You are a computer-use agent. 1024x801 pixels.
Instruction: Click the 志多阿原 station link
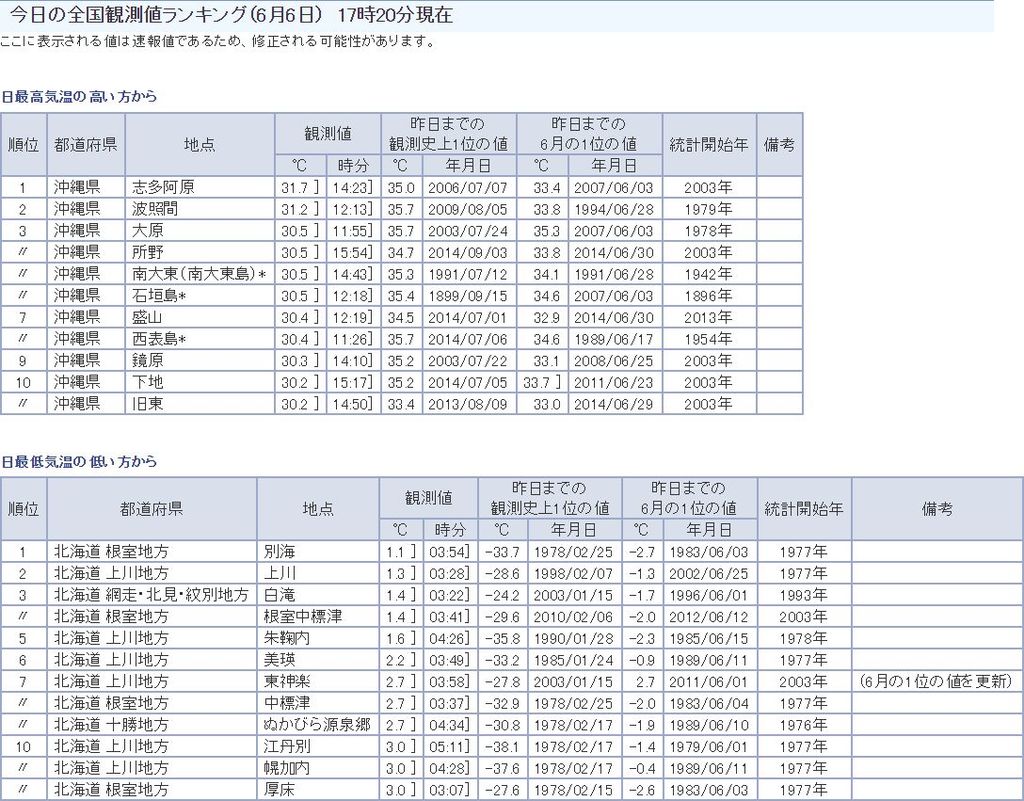pyautogui.click(x=163, y=187)
